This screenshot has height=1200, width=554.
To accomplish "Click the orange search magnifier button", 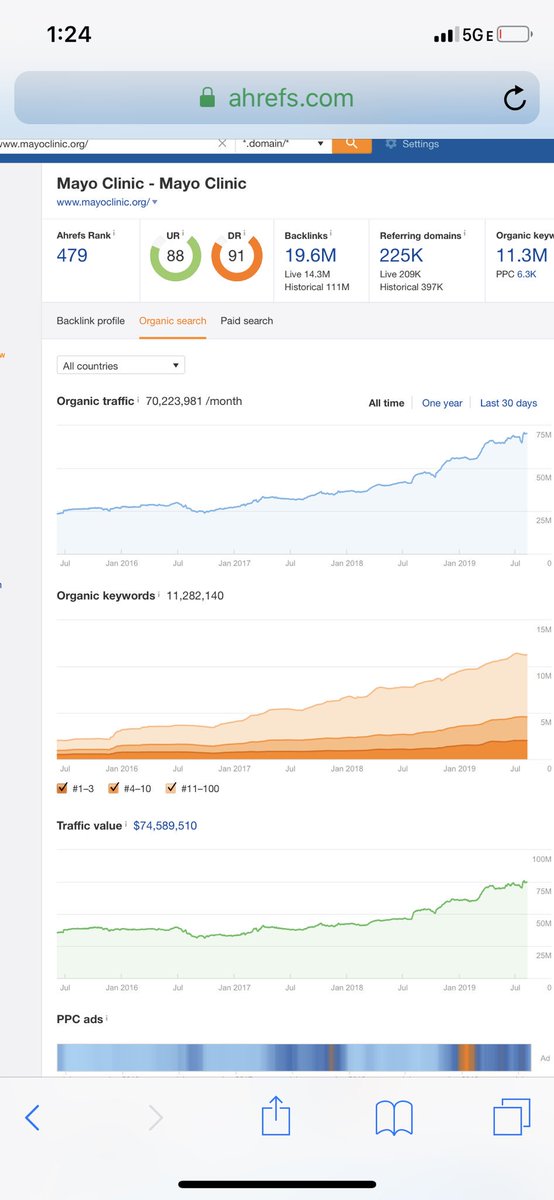I will 351,144.
